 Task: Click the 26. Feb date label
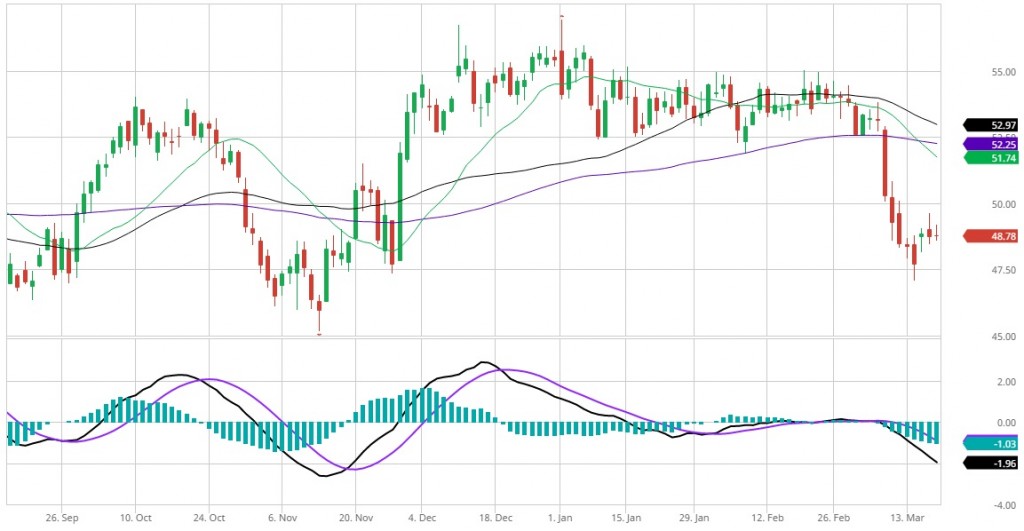(834, 517)
